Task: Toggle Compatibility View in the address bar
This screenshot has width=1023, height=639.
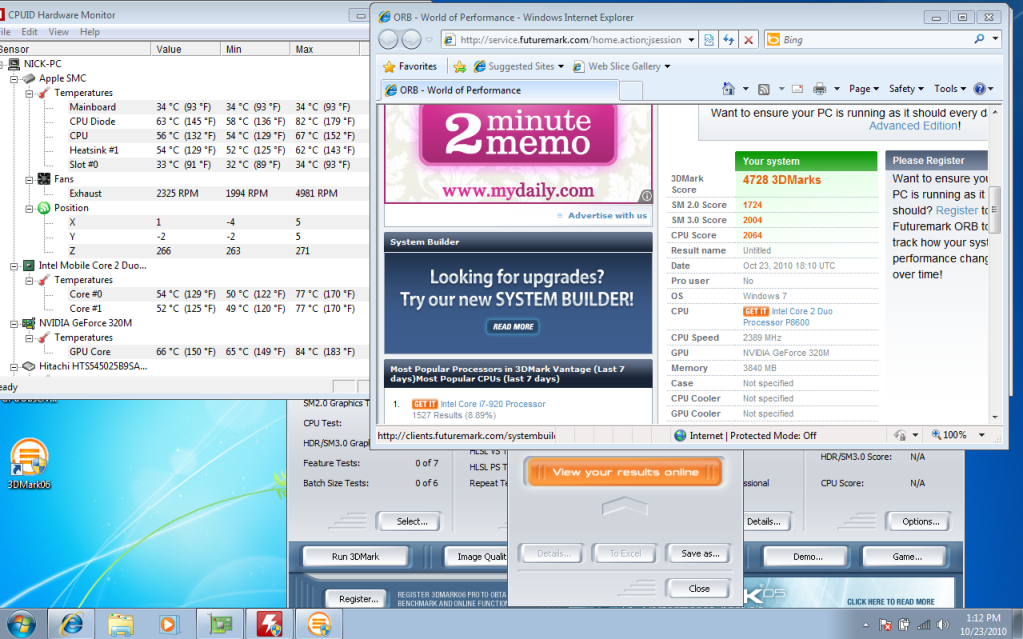Action: [709, 40]
